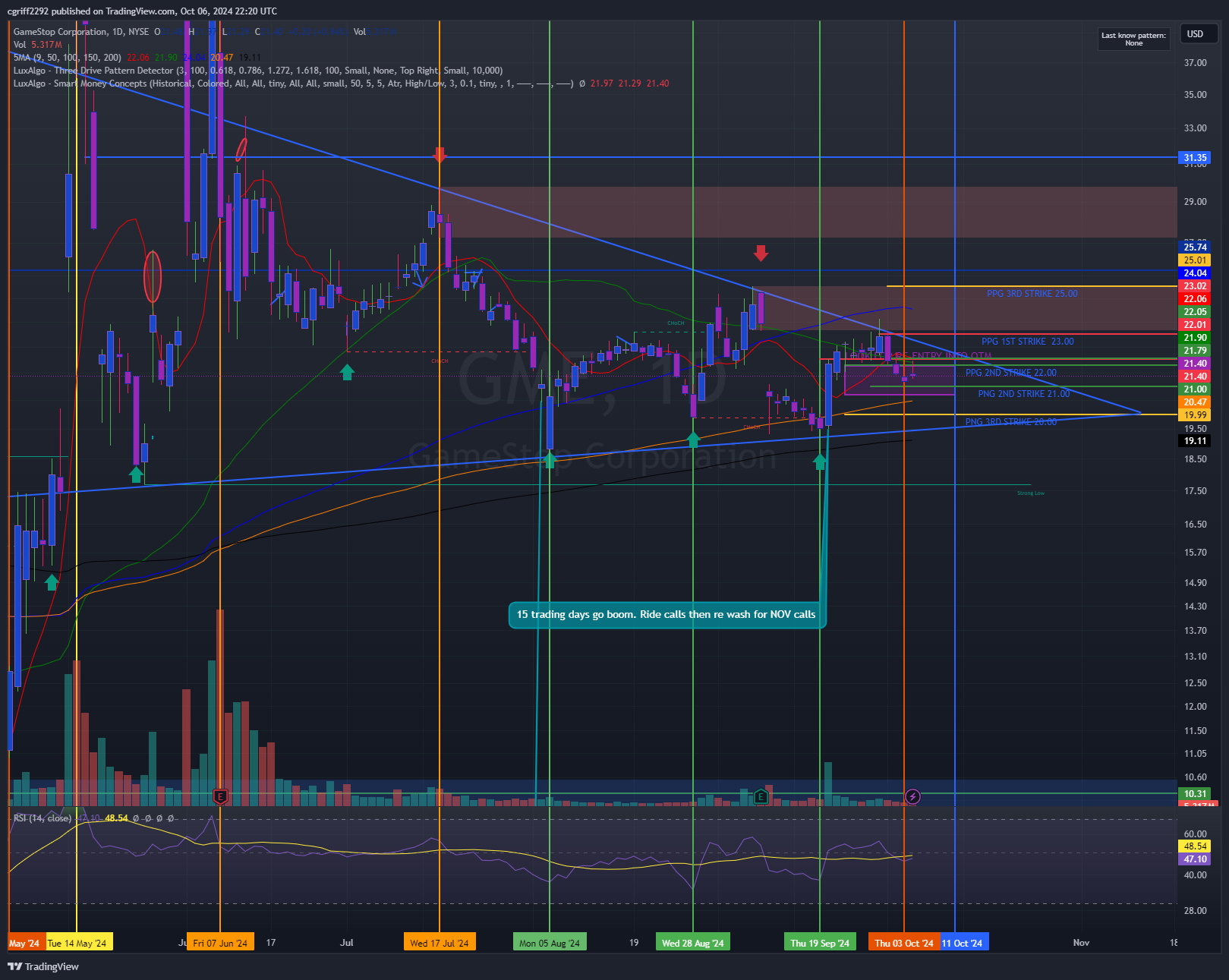Click the red earnings E icon
The image size is (1229, 980).
221,796
